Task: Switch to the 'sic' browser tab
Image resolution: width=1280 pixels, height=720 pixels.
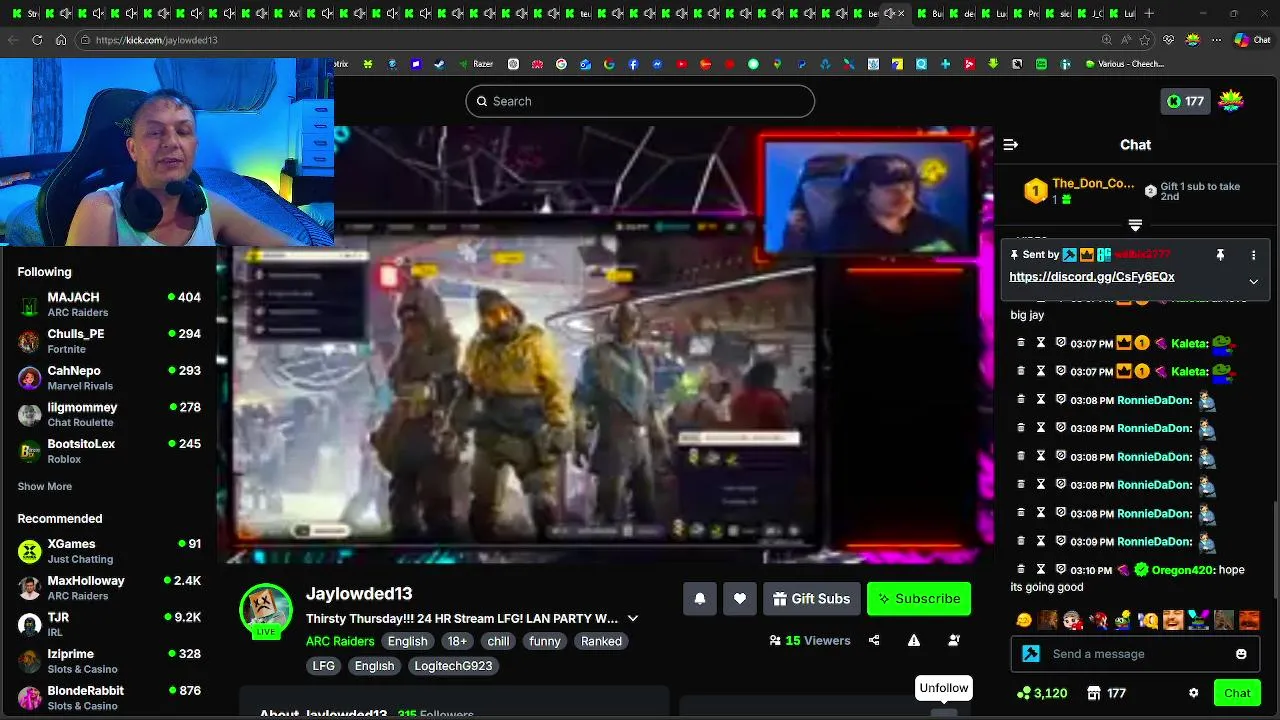Action: pyautogui.click(x=1058, y=13)
